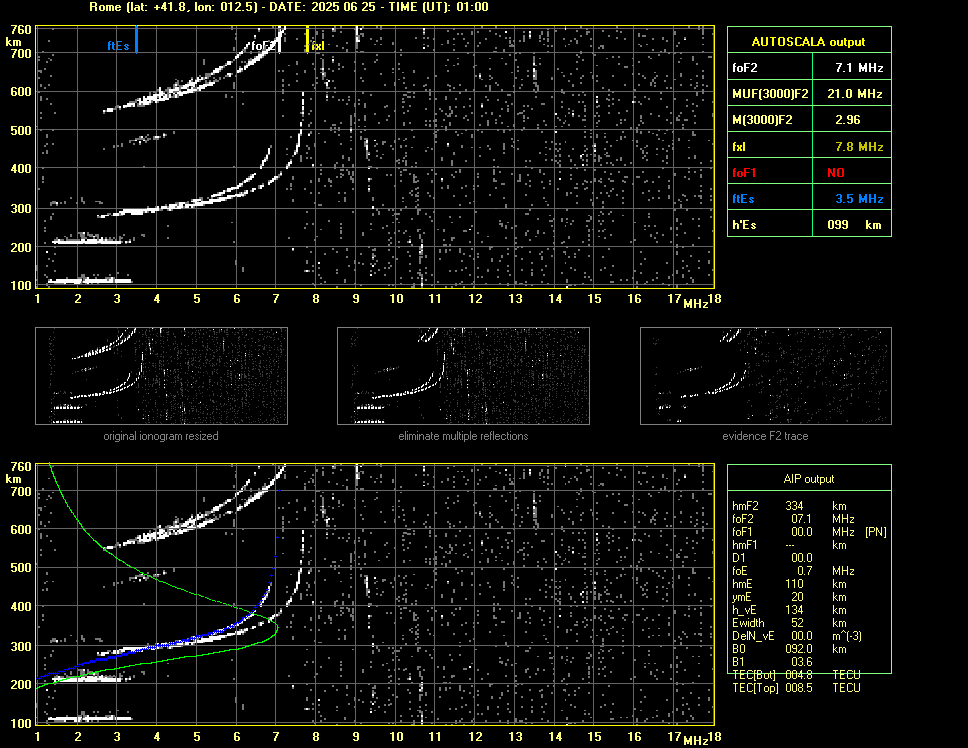
Task: Click the h'Es row label
Action: [x=744, y=225]
